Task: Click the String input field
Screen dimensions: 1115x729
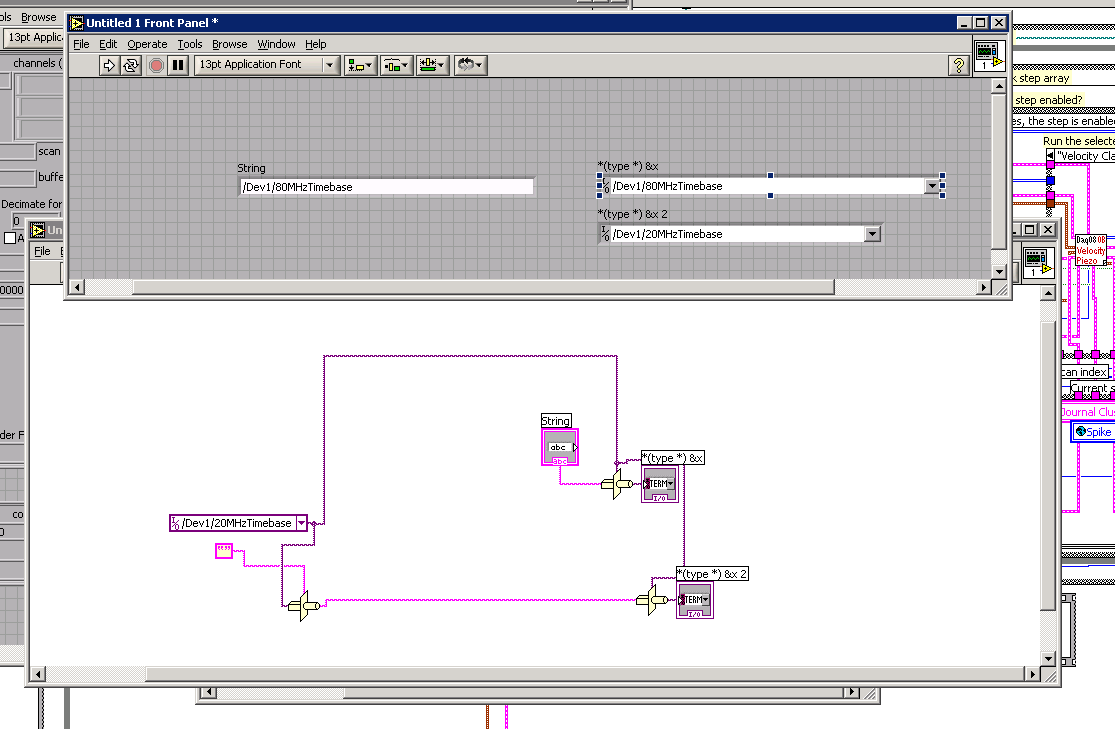Action: 386,187
